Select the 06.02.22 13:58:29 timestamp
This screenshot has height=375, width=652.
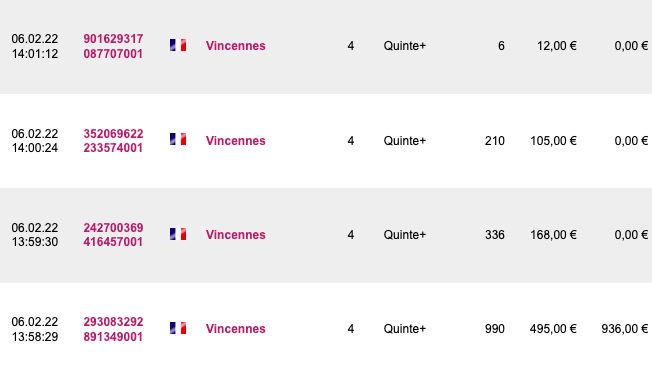click(35, 329)
